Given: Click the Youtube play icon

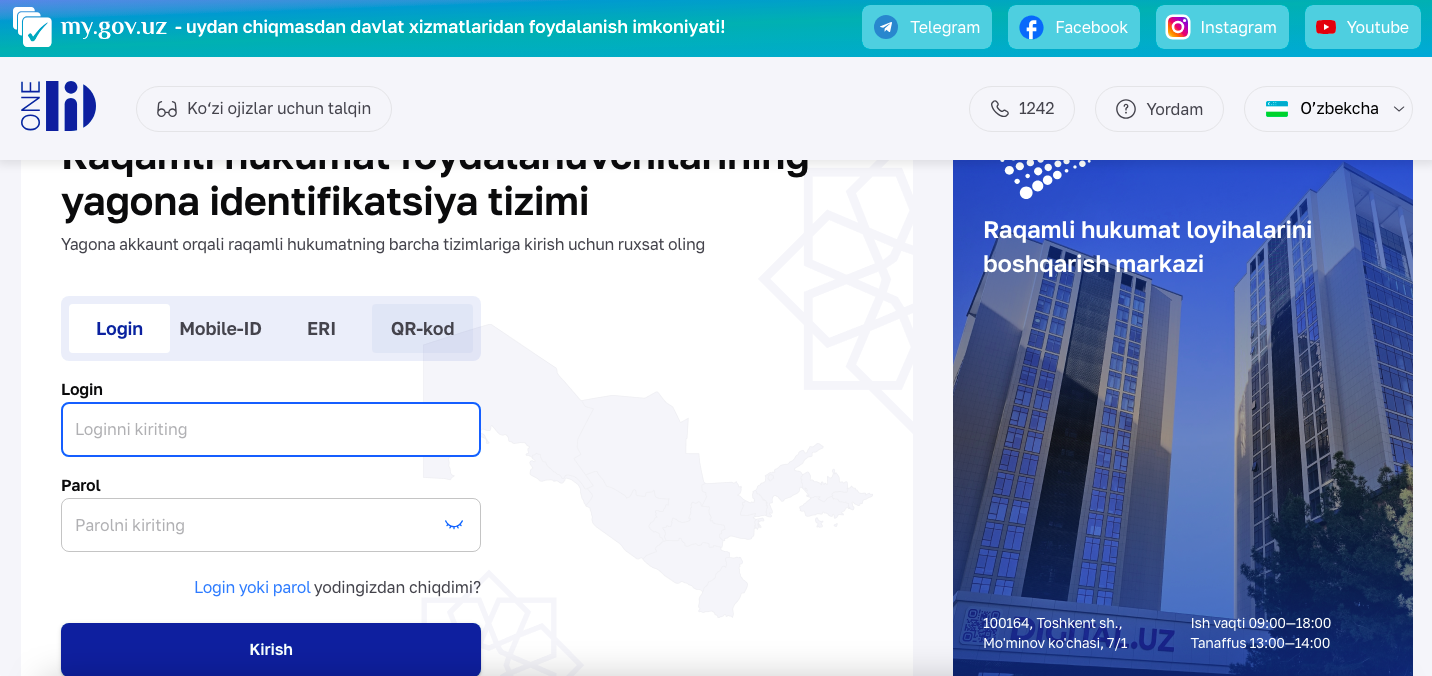Looking at the screenshot, I should tap(1326, 28).
